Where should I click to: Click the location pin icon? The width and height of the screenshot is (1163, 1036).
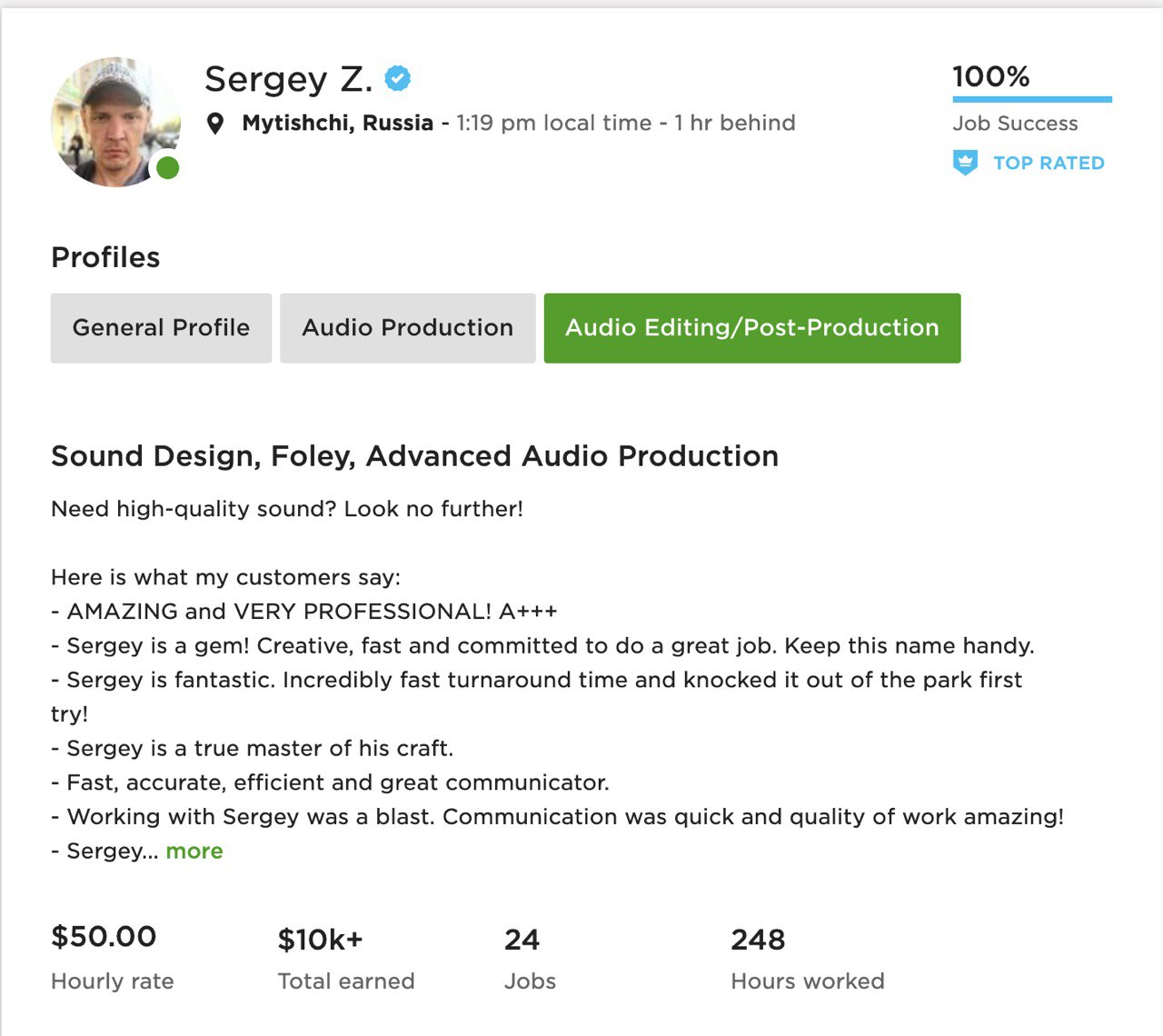pos(215,124)
